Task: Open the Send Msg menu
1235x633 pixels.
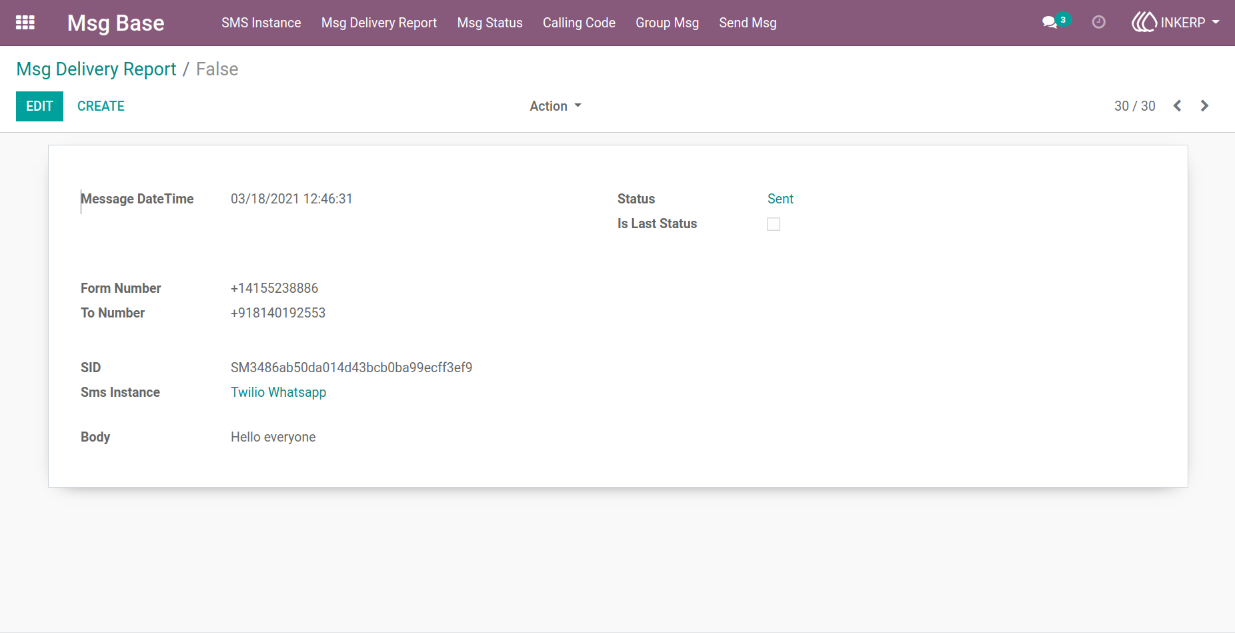Action: coord(748,23)
